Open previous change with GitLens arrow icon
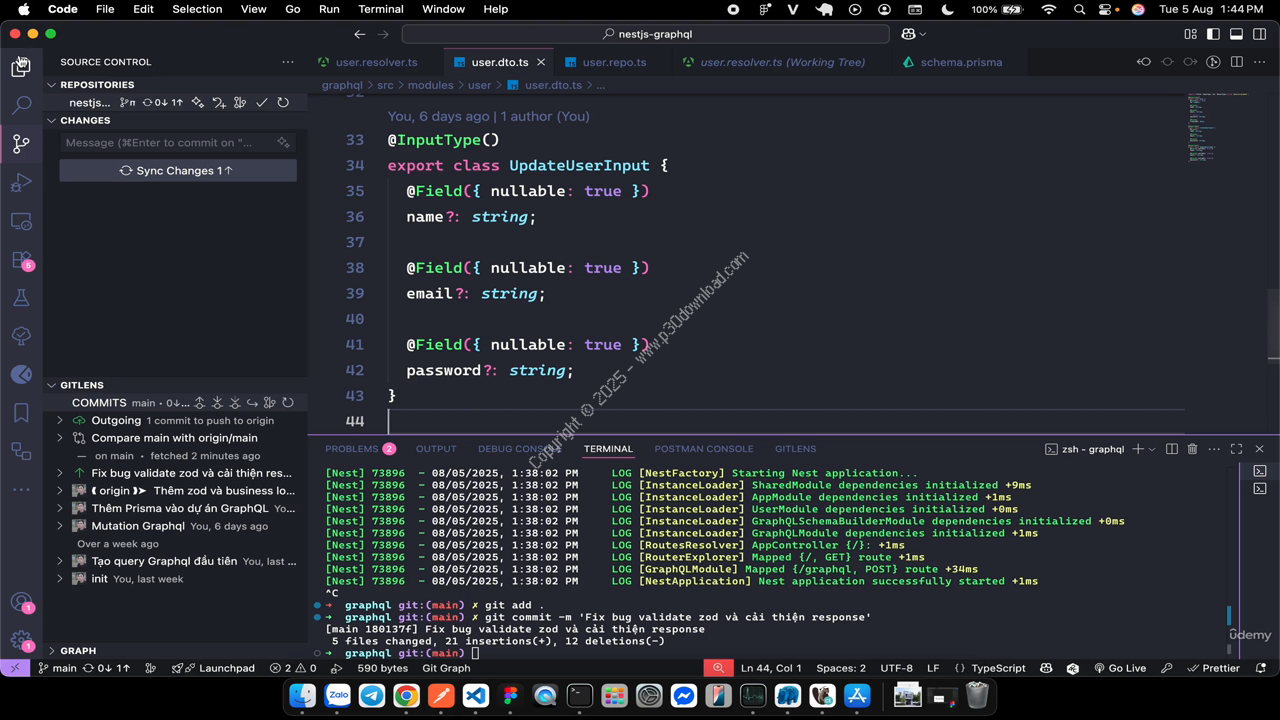Screen dimensions: 1280x720 1144,62
